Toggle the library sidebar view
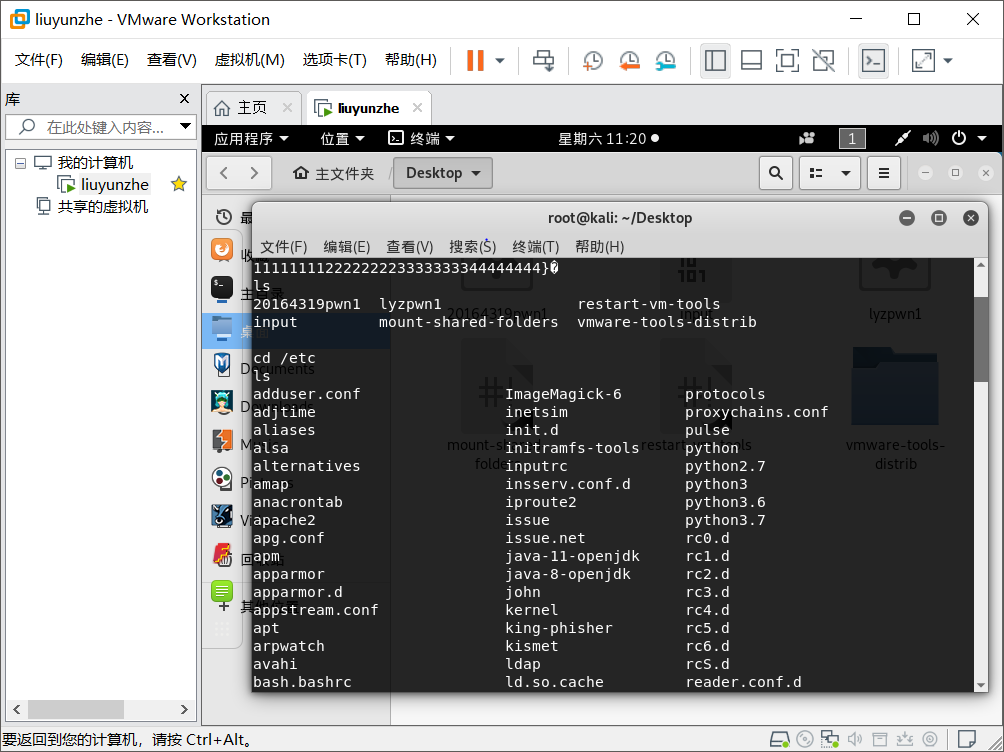The width and height of the screenshot is (1004, 752). tap(715, 61)
